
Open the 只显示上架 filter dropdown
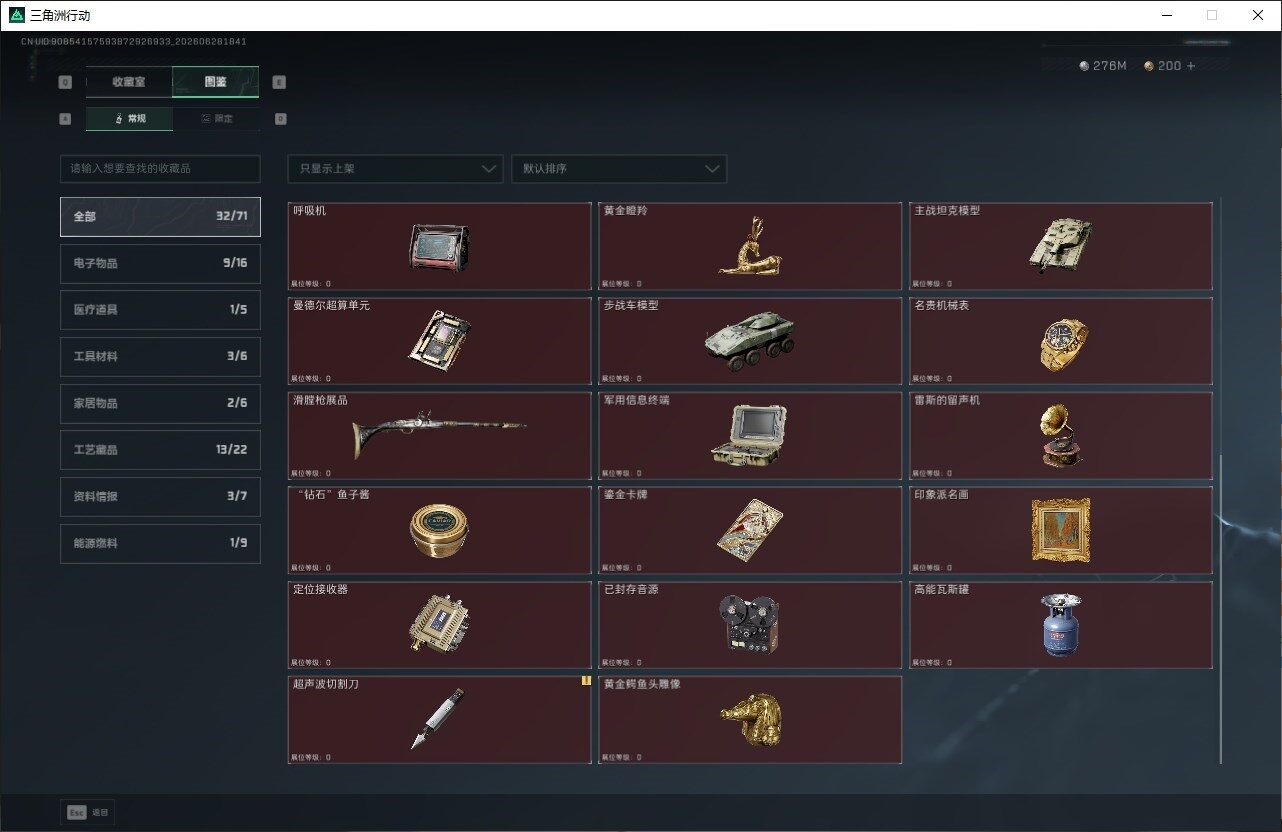[x=395, y=169]
